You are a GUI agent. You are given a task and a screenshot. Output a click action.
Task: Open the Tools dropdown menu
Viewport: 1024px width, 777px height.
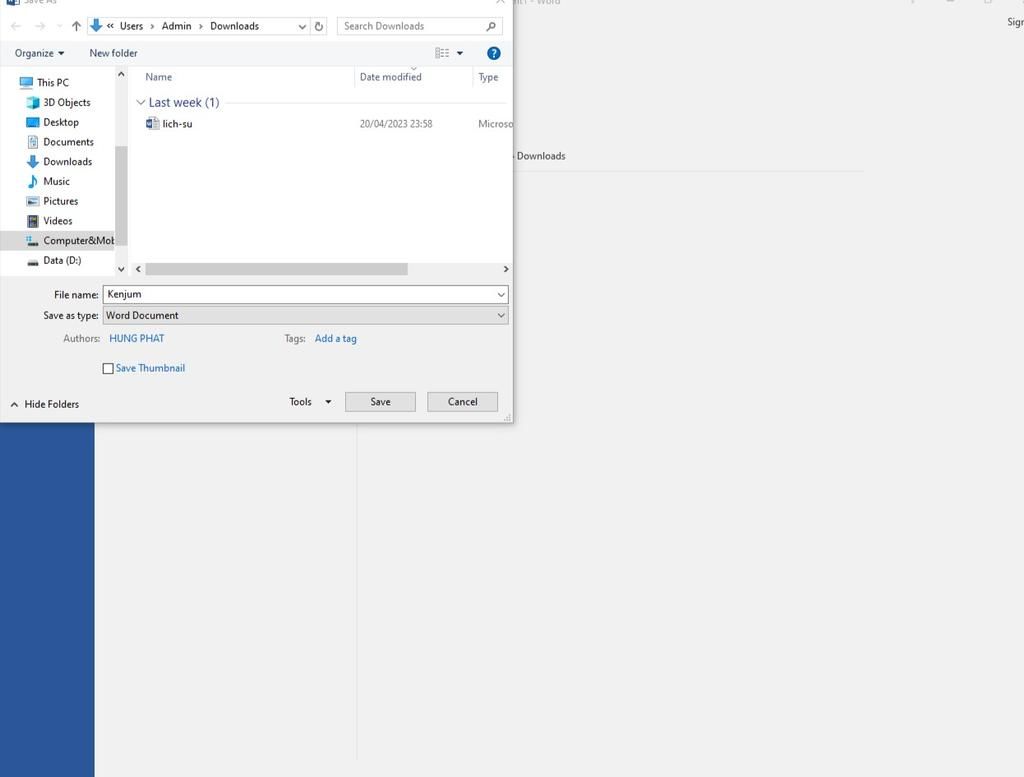[x=310, y=402]
